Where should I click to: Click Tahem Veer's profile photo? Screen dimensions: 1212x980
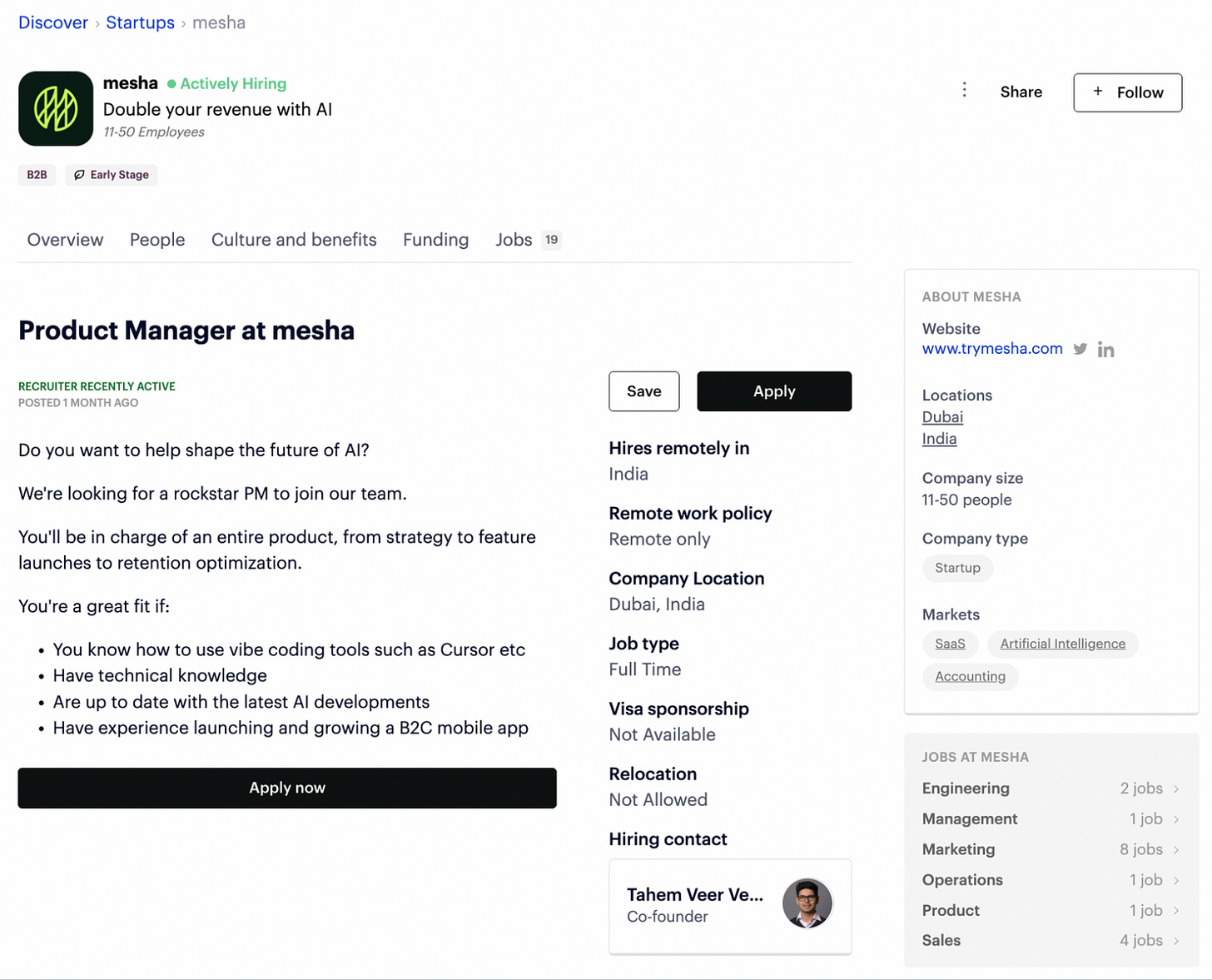pos(807,903)
